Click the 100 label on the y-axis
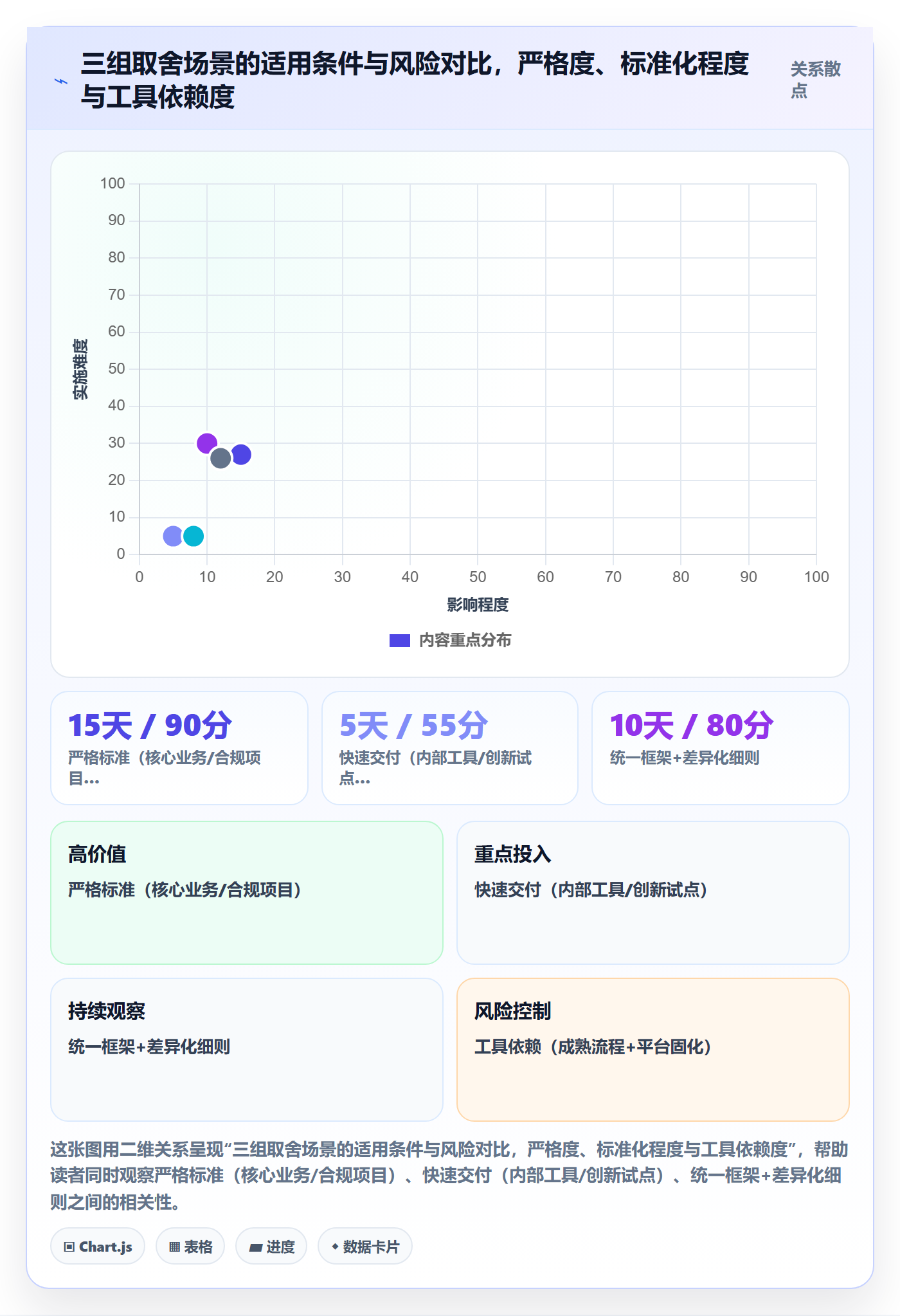The image size is (900, 1316). (x=113, y=183)
